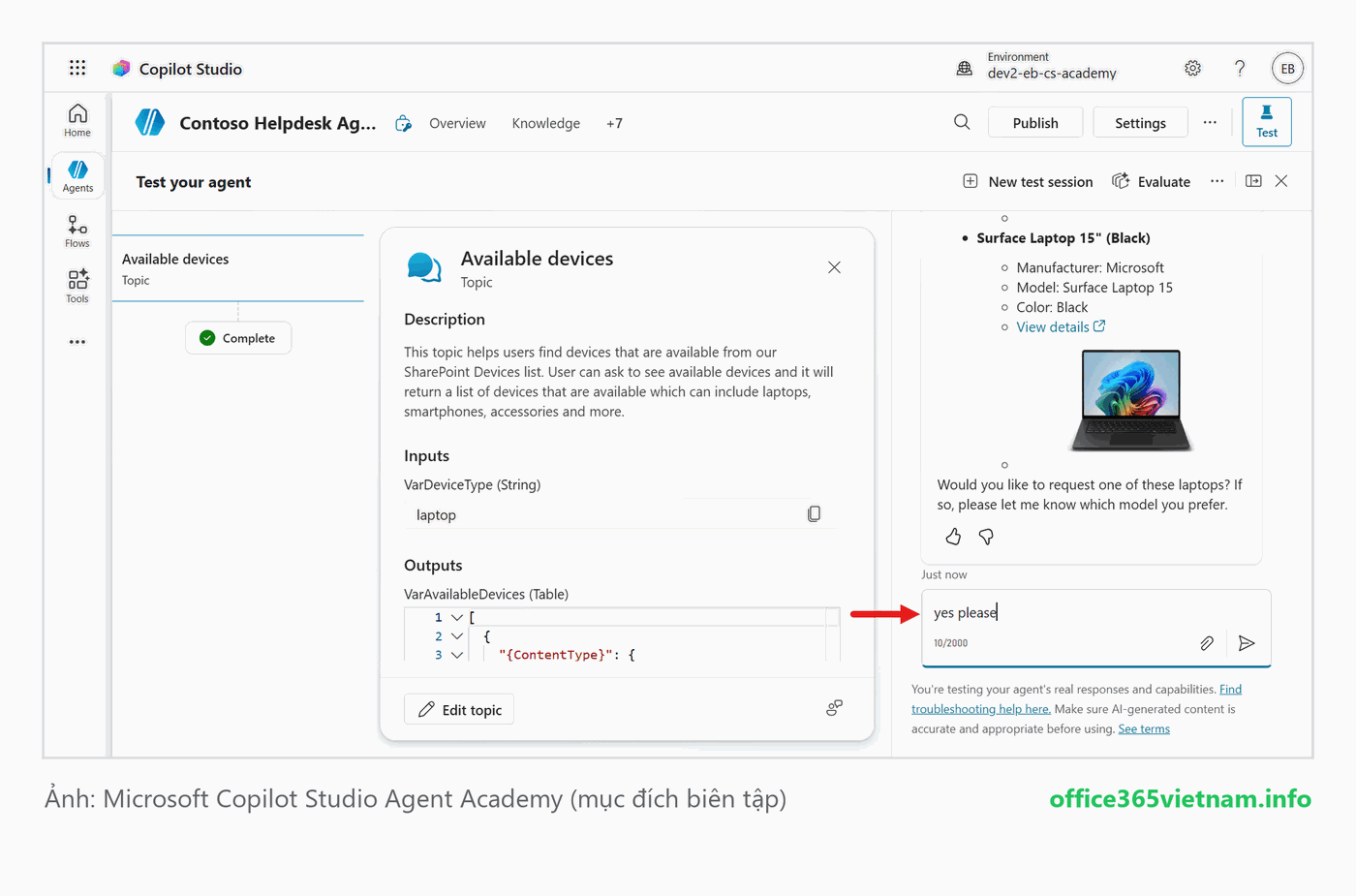The width and height of the screenshot is (1356, 896).
Task: Click the VarAvailableDevices JSON code box
Action: (622, 634)
